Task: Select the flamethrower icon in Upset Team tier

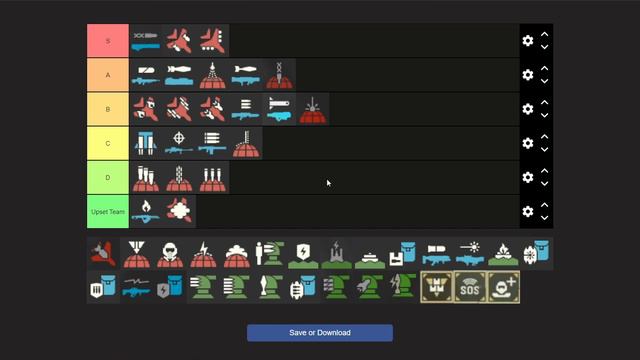Action: pos(146,211)
